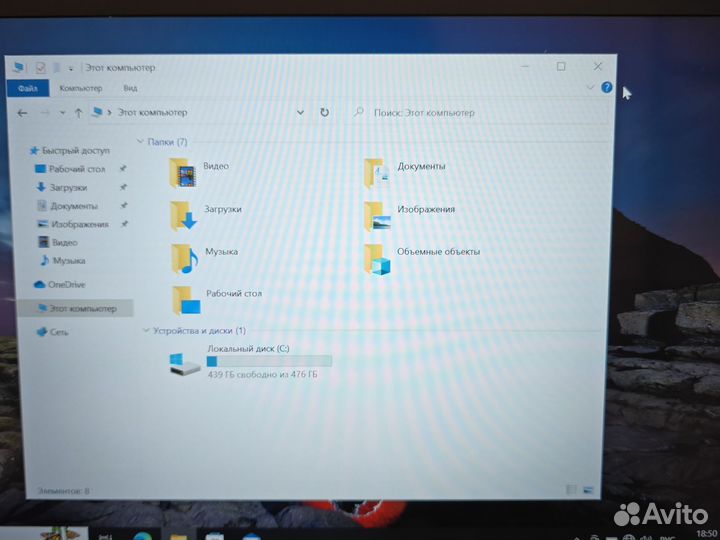Click the Help question mark icon
This screenshot has width=720, height=540.
click(607, 87)
